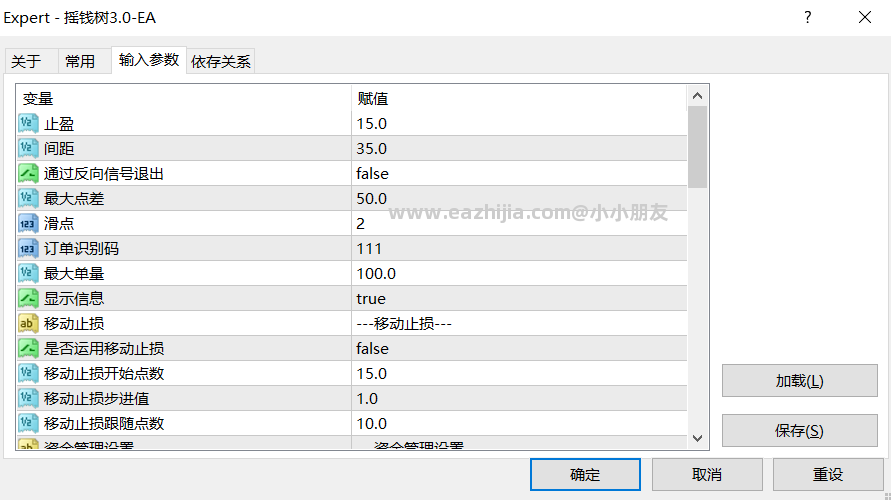This screenshot has height=500, width=891.
Task: Click the double-type icon beside 最大单量
Action: pyautogui.click(x=28, y=273)
